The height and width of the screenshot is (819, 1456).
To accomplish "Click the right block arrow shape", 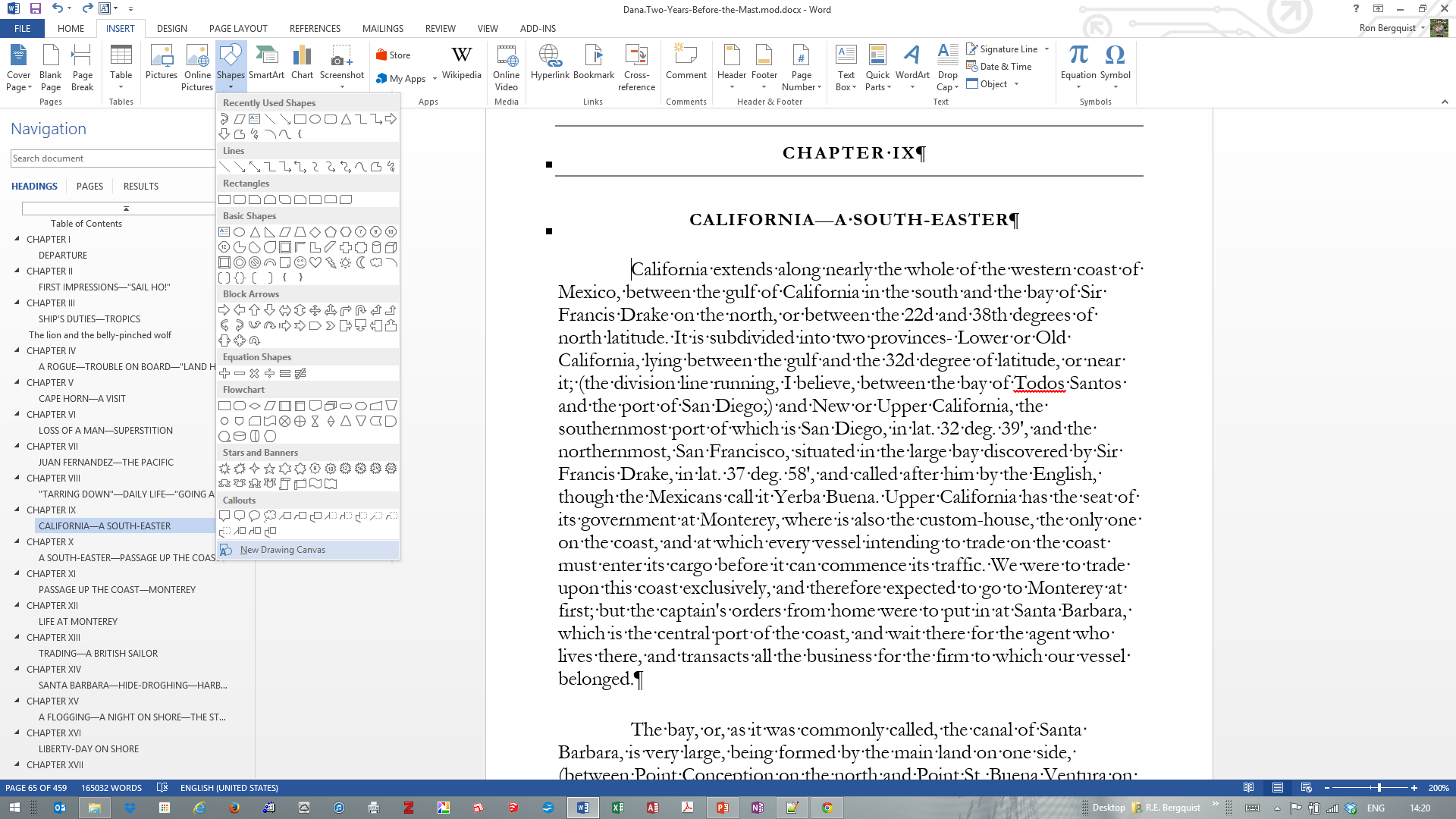I will point(224,310).
